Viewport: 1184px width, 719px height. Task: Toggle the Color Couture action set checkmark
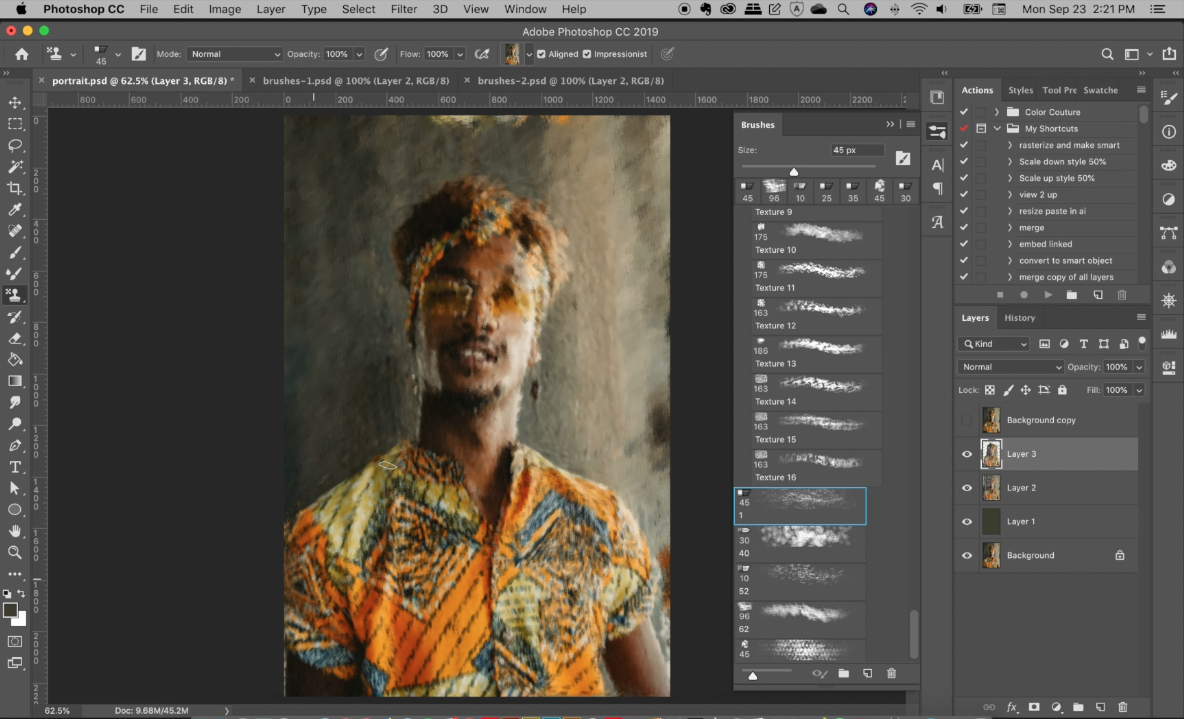(964, 112)
